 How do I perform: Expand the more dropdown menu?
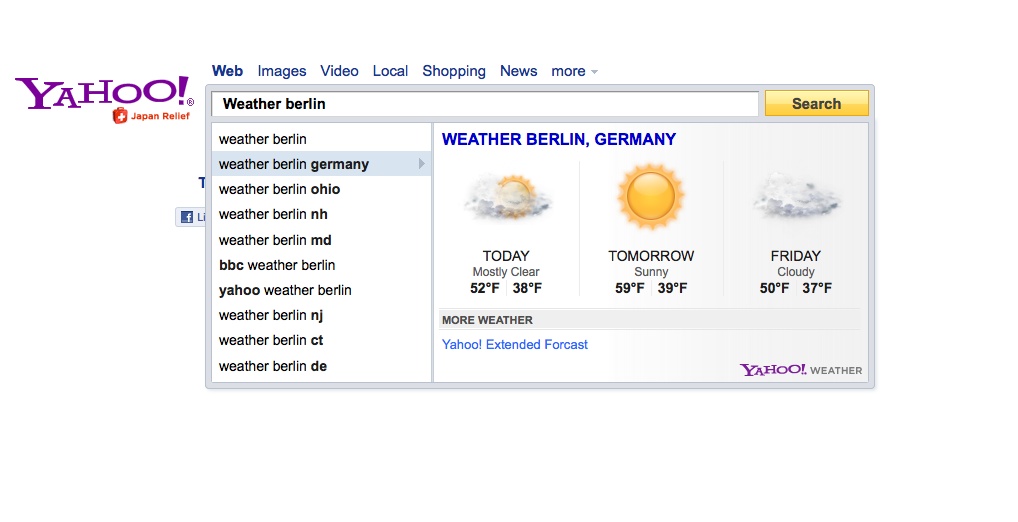coord(575,71)
